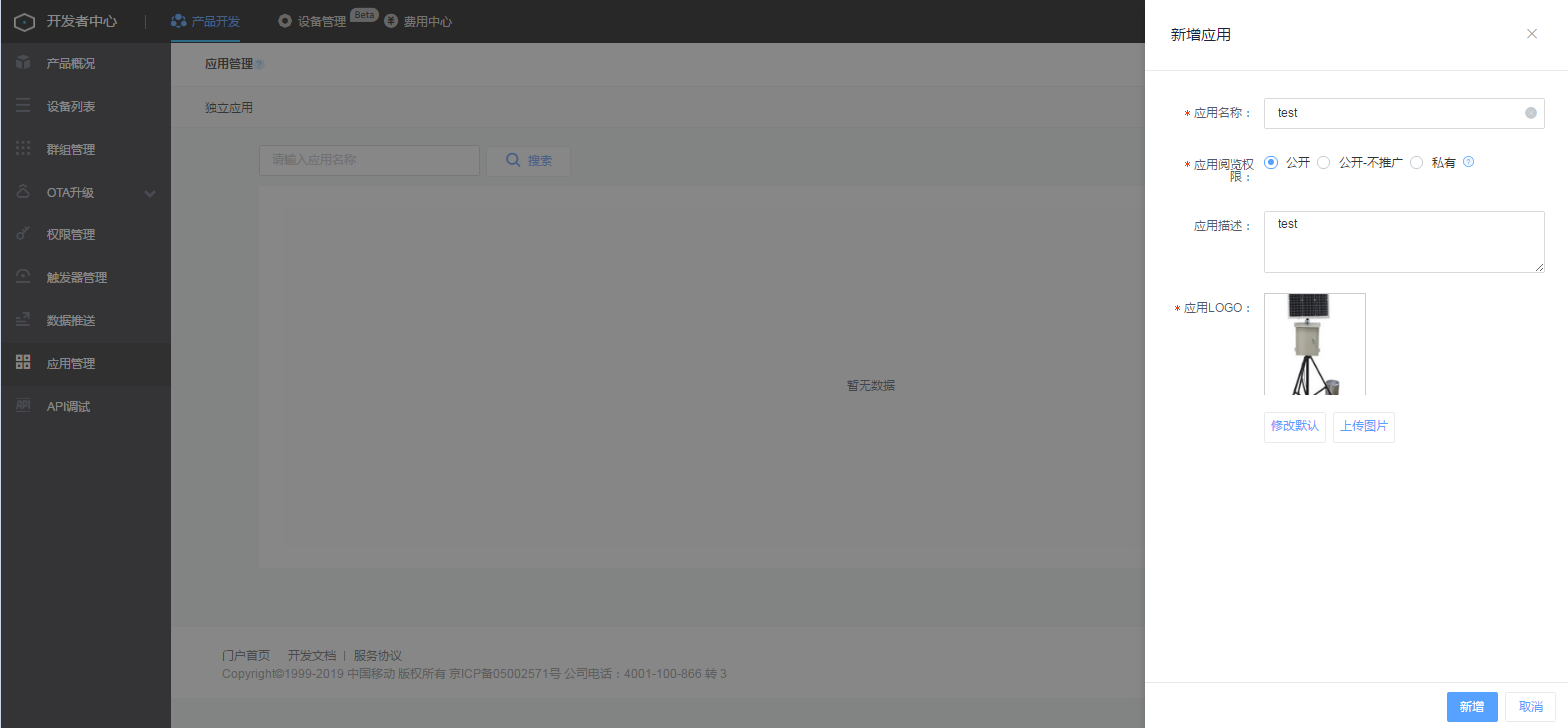Click the developer center hexagon logo
This screenshot has height=728, width=1568.
[x=25, y=21]
